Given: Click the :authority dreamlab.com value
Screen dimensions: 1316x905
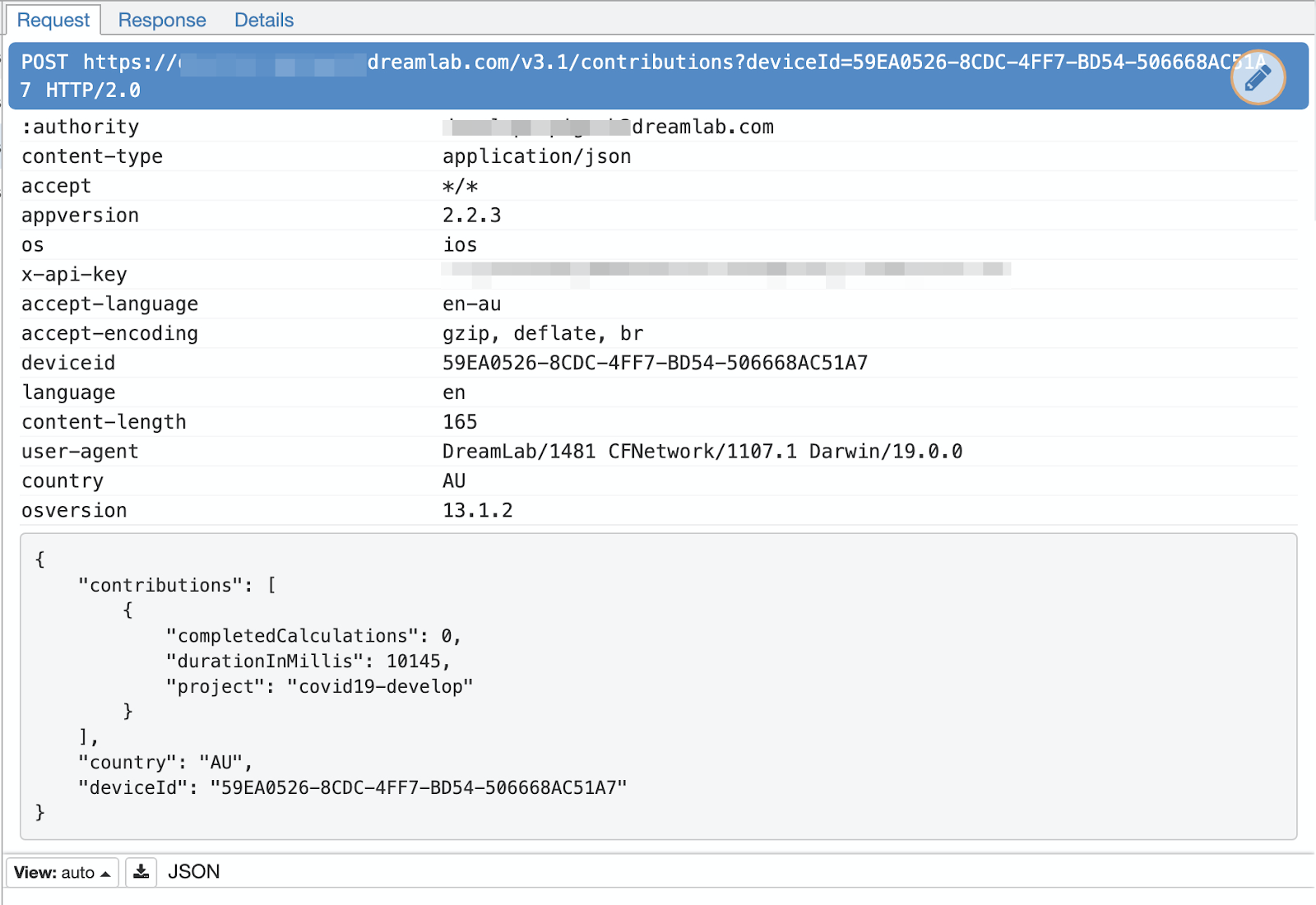Looking at the screenshot, I should (608, 127).
